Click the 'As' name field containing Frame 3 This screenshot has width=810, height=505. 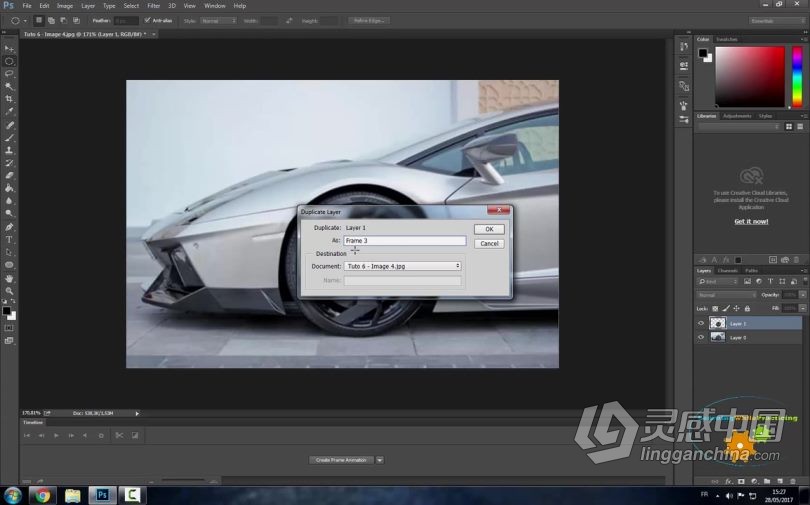(404, 241)
